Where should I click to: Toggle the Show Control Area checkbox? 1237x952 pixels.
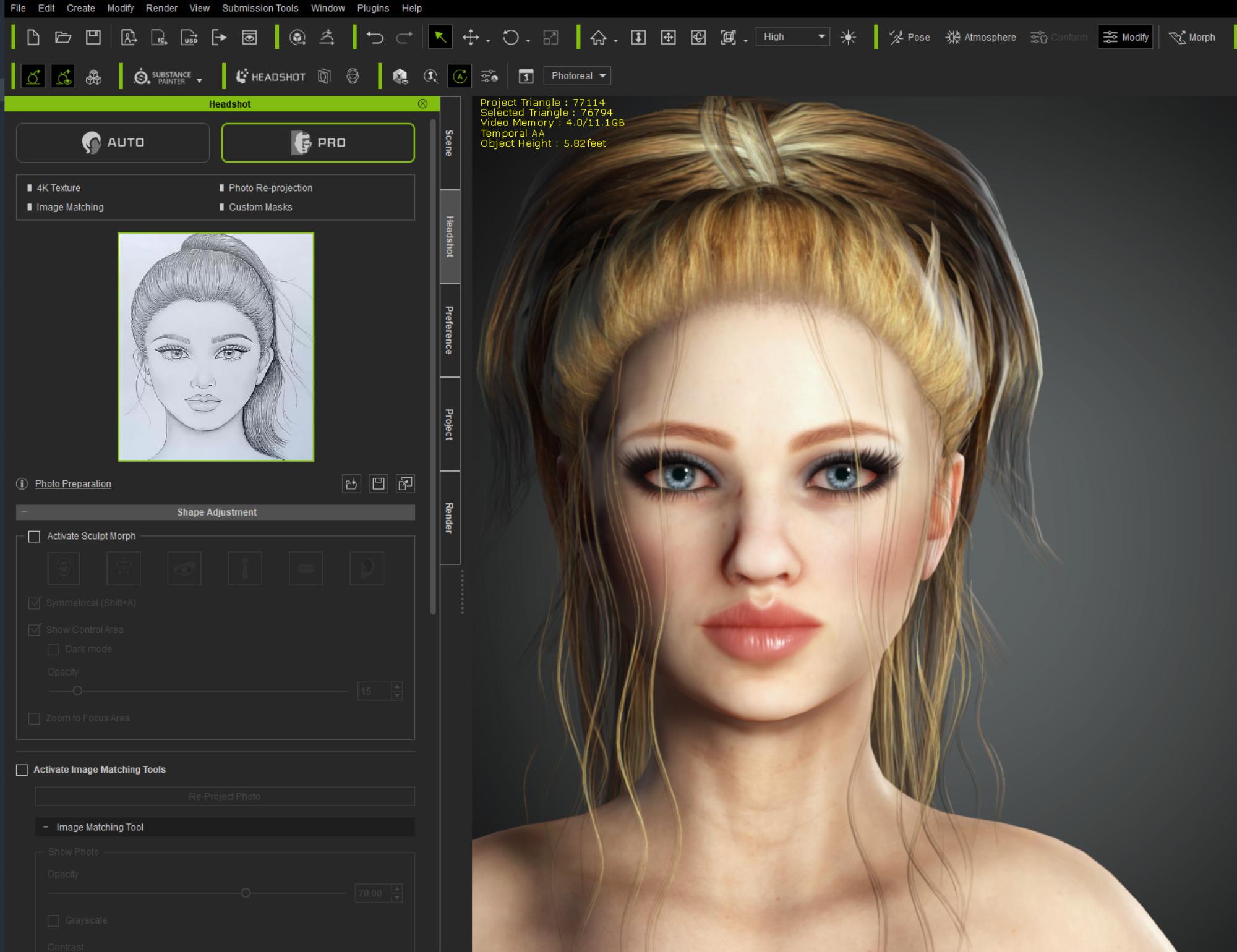tap(35, 630)
